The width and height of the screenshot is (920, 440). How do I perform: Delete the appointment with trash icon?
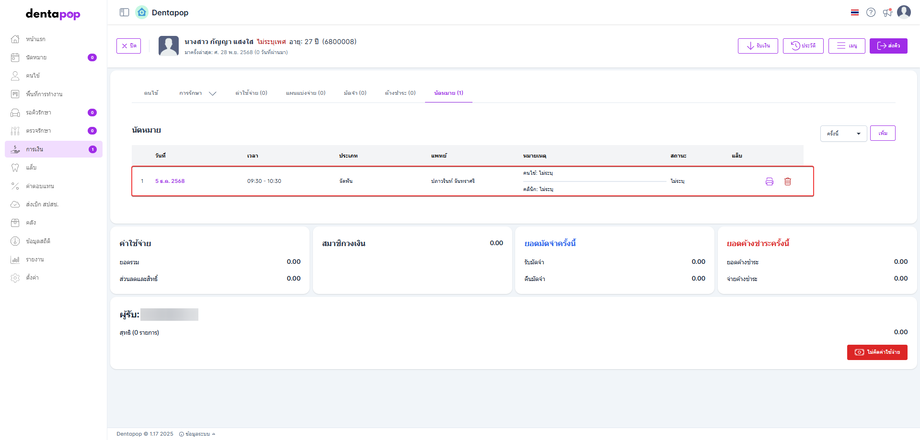[787, 181]
